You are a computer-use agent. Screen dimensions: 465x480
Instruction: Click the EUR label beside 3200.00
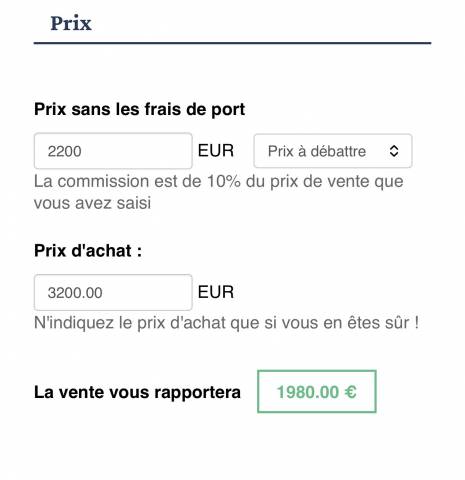click(216, 292)
